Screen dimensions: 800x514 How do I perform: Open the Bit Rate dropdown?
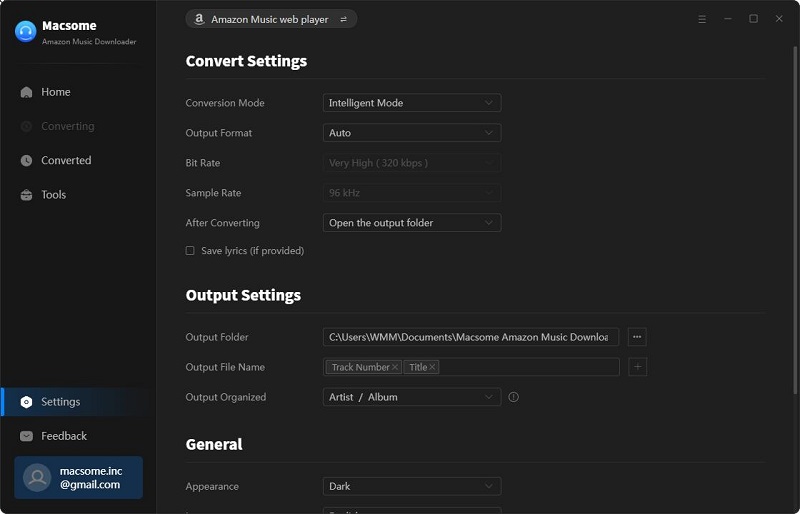pyautogui.click(x=412, y=163)
